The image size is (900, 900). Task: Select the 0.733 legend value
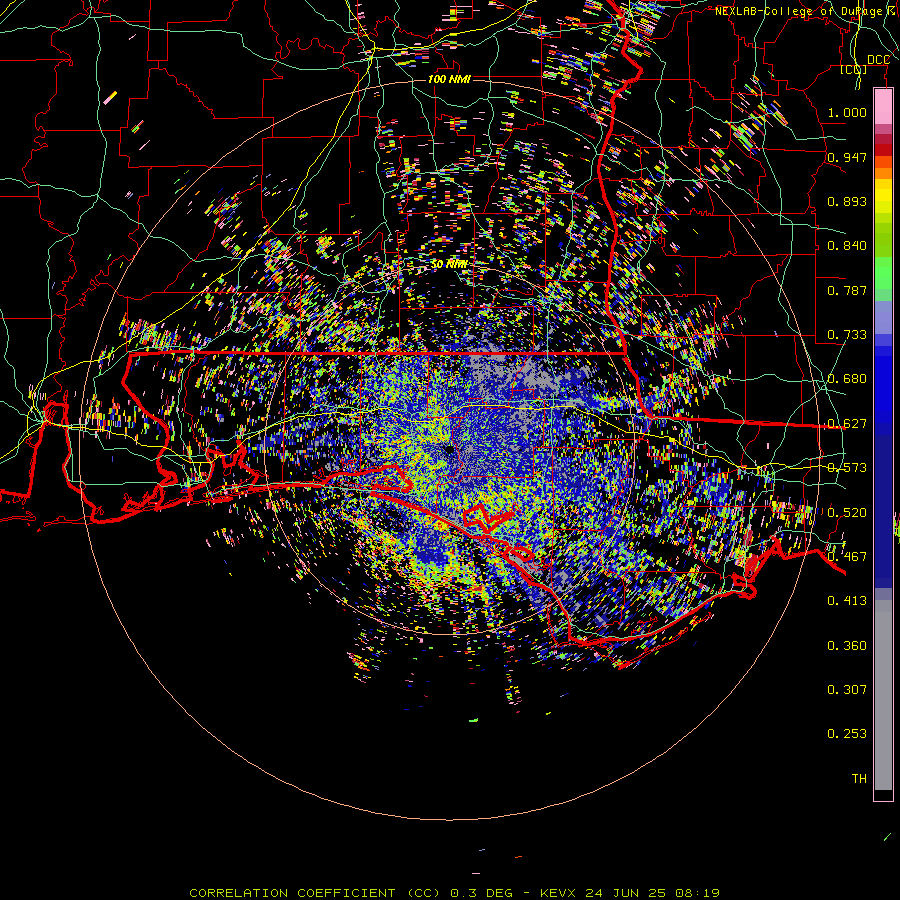point(847,335)
